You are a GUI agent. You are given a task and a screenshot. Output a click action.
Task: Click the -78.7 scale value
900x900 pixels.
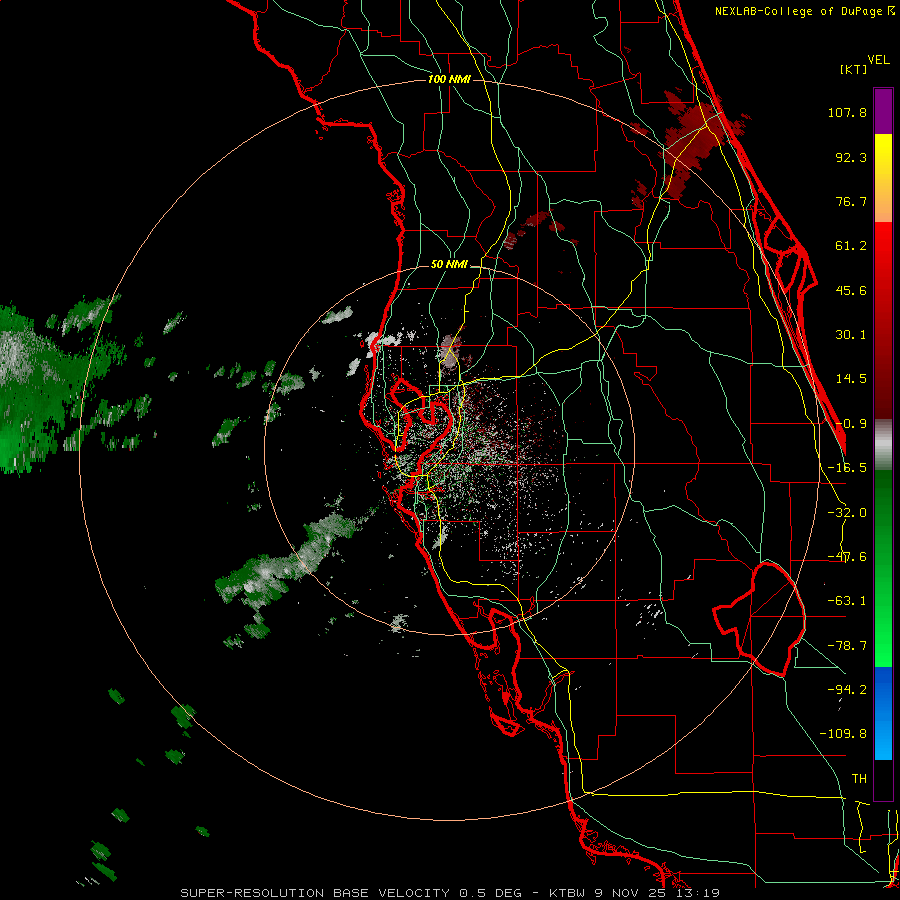click(847, 646)
